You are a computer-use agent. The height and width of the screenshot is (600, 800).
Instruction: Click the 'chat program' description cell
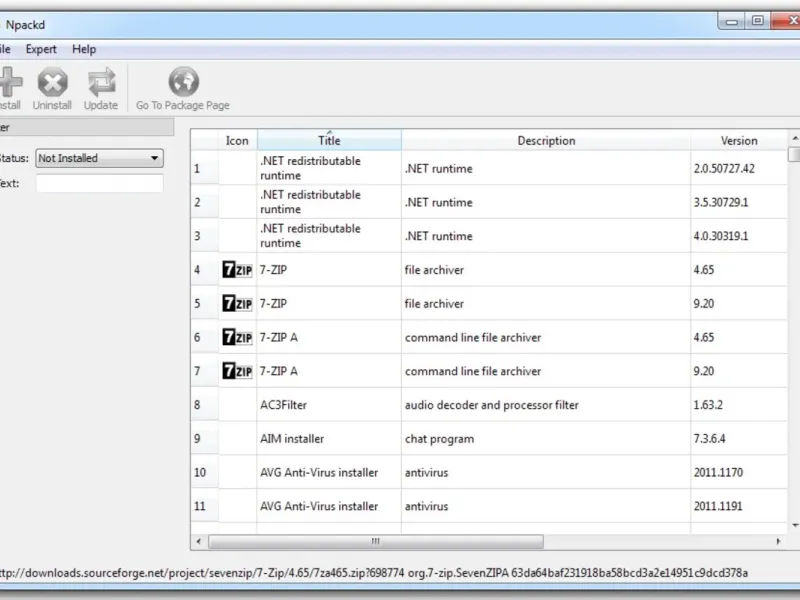pyautogui.click(x=546, y=438)
